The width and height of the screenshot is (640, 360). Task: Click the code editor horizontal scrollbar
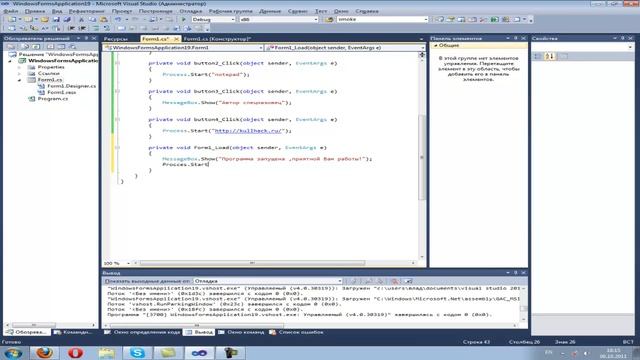tap(252, 263)
